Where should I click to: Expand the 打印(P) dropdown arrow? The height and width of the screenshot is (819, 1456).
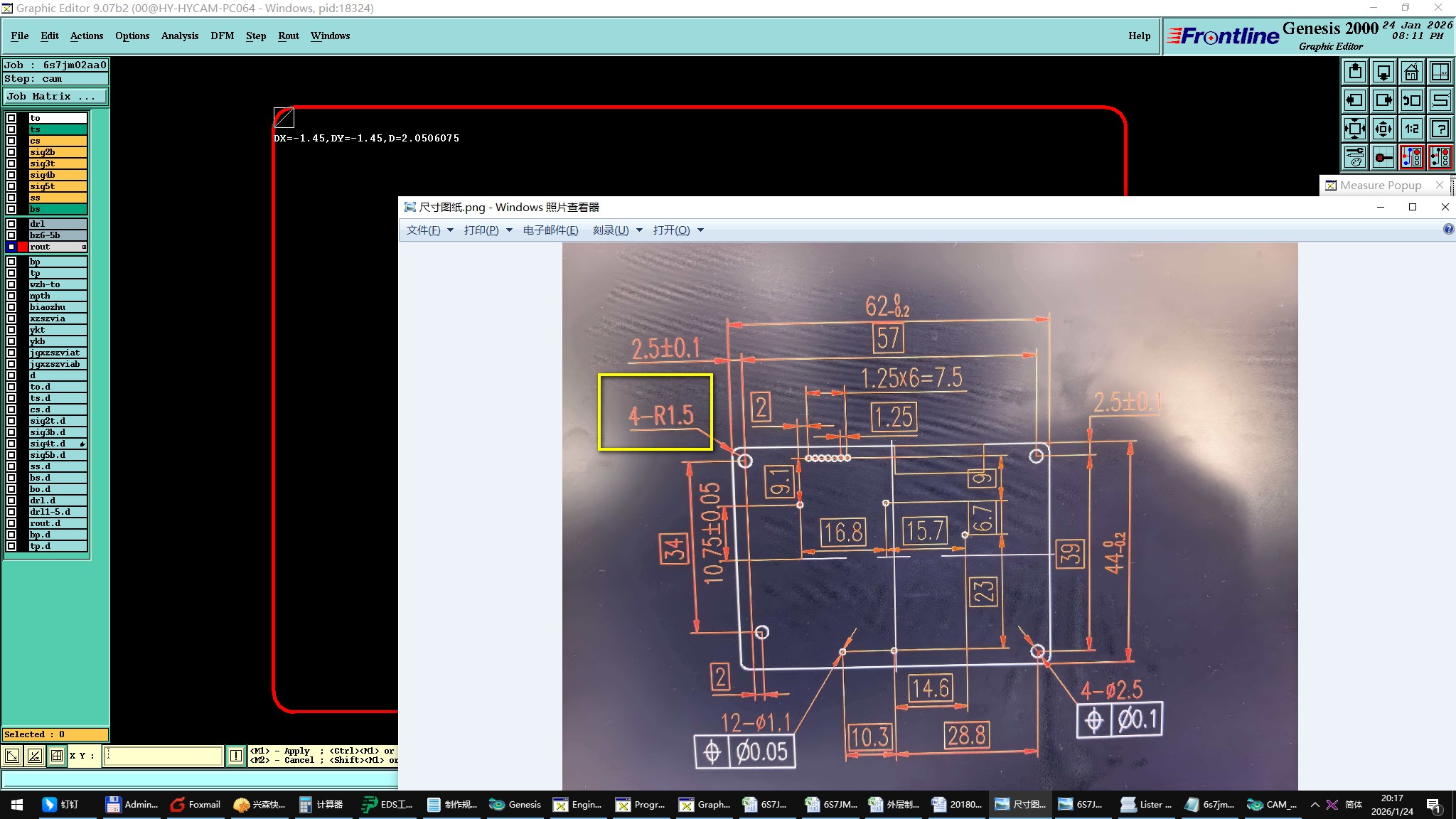point(509,230)
